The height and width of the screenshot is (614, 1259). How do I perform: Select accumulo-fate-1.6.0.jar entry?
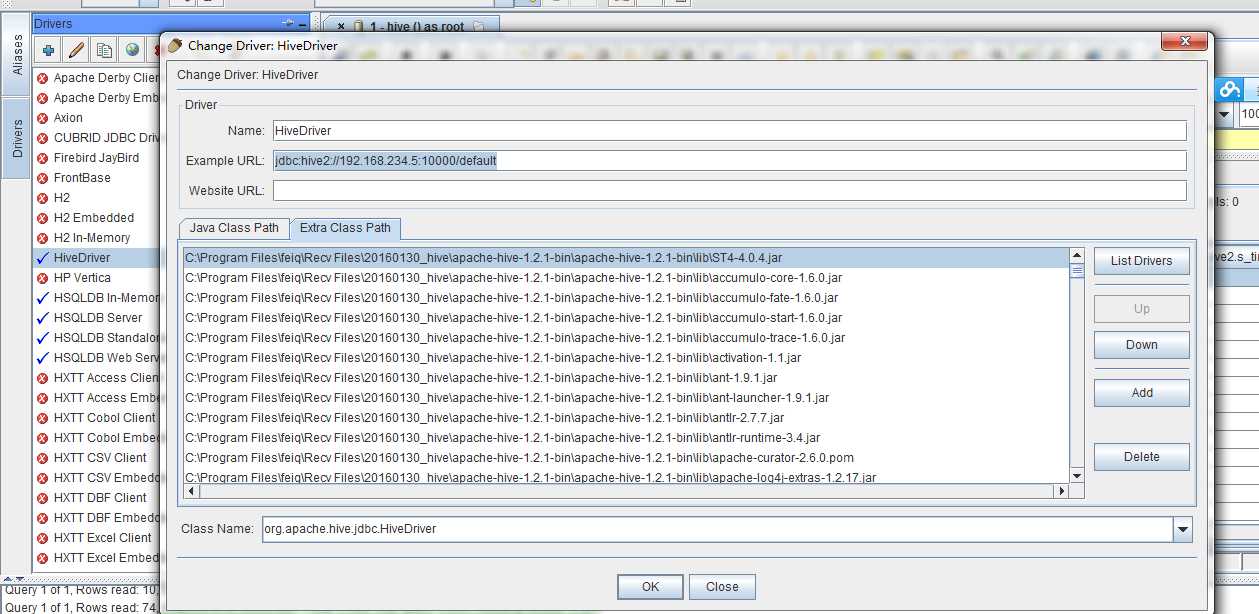(626, 298)
